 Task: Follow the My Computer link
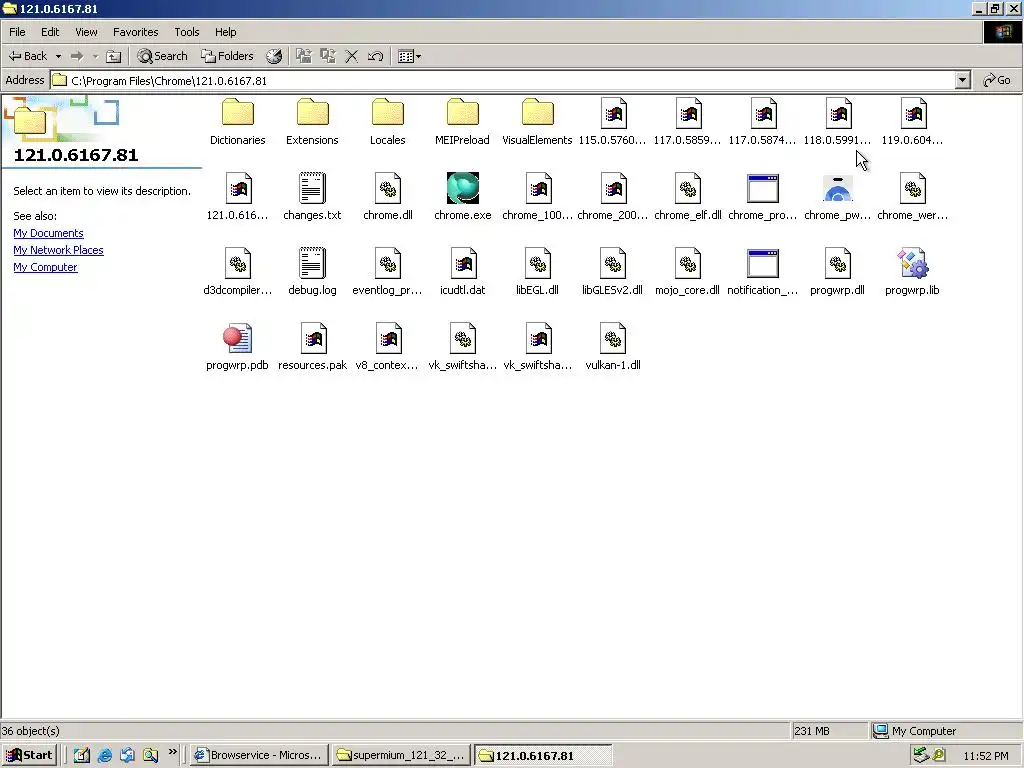[45, 267]
